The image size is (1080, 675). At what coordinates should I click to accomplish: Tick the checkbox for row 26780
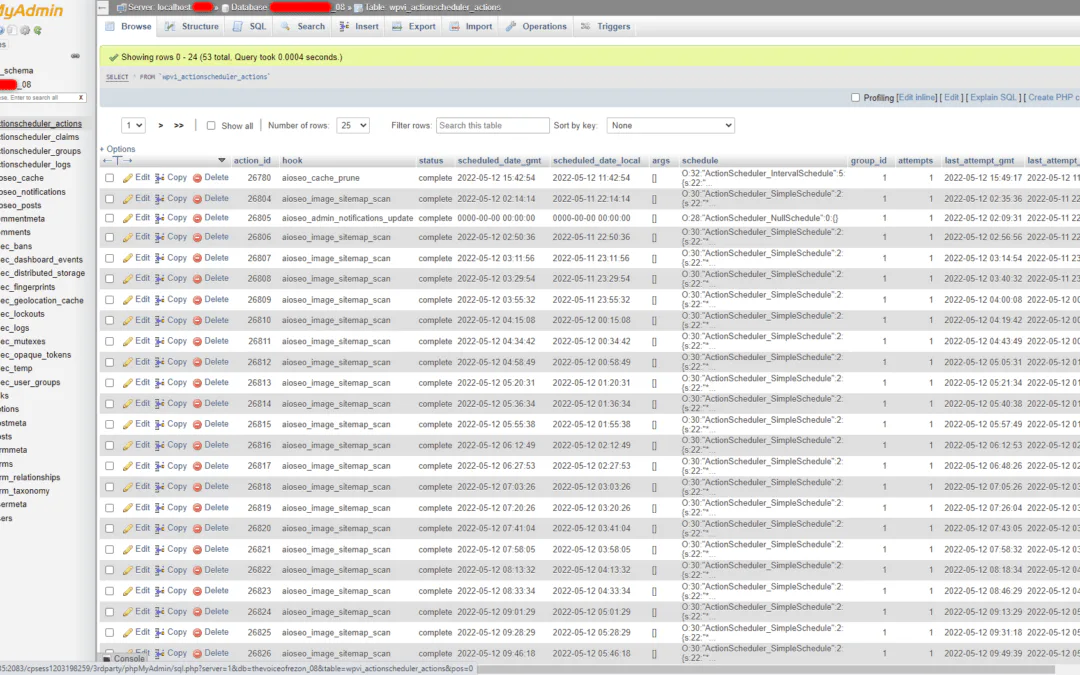[x=110, y=178]
